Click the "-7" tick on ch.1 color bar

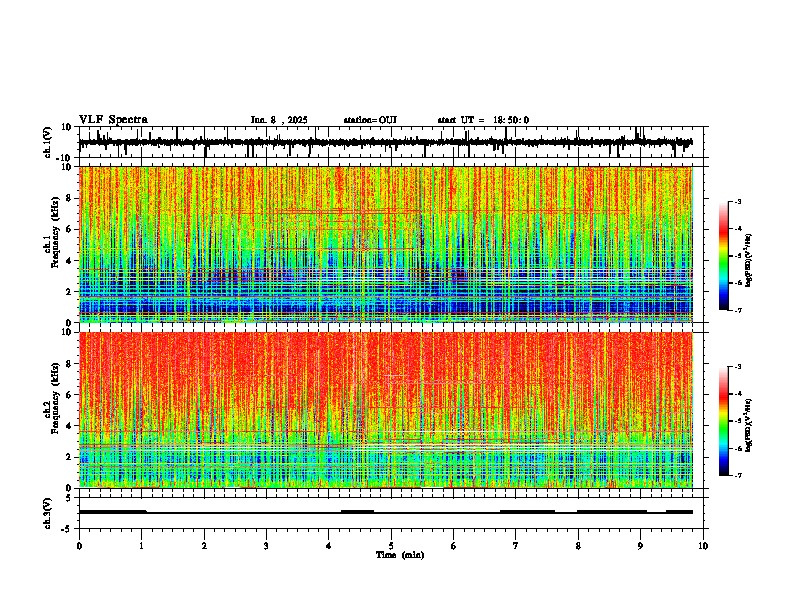coord(737,310)
